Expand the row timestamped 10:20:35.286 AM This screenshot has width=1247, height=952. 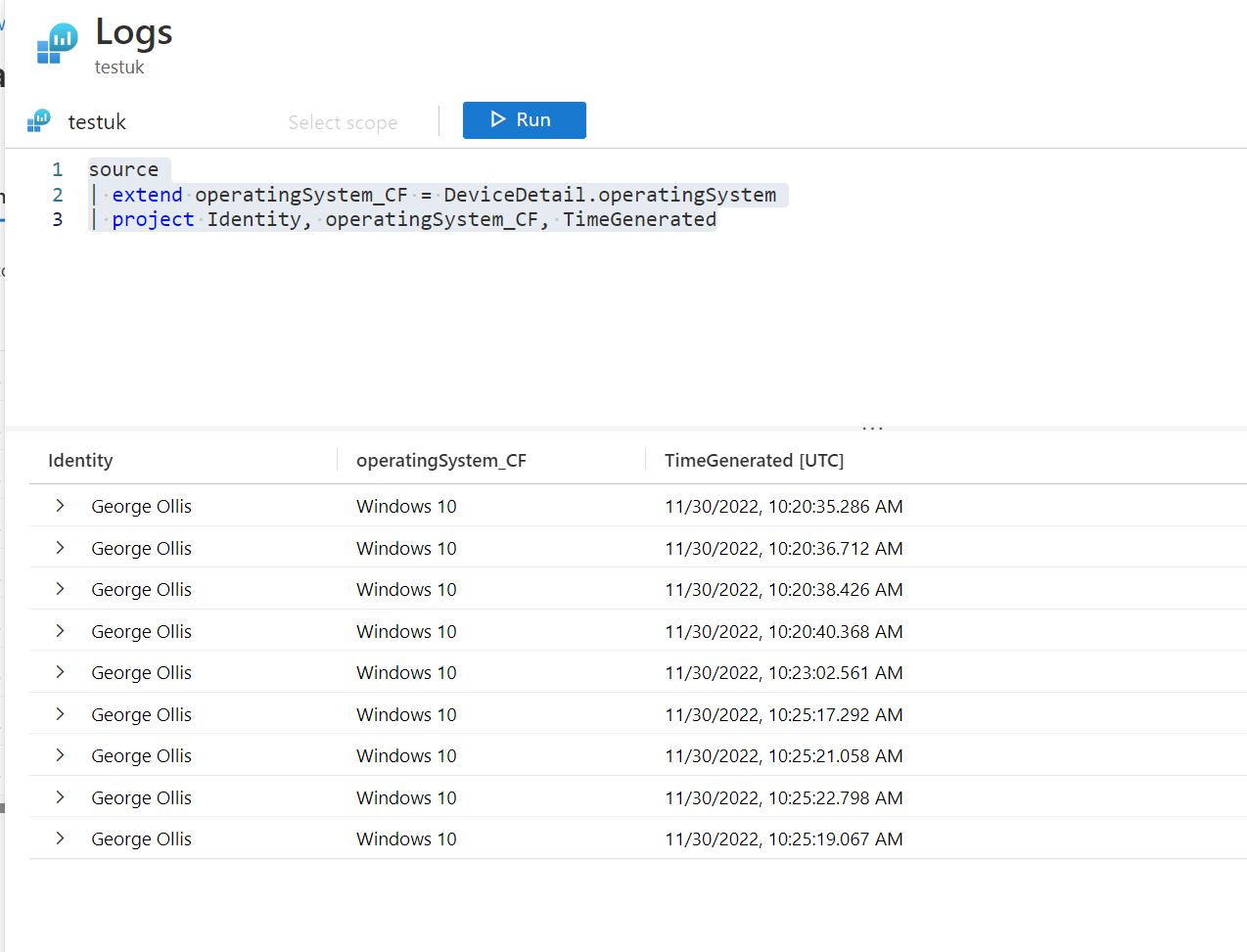click(x=60, y=506)
